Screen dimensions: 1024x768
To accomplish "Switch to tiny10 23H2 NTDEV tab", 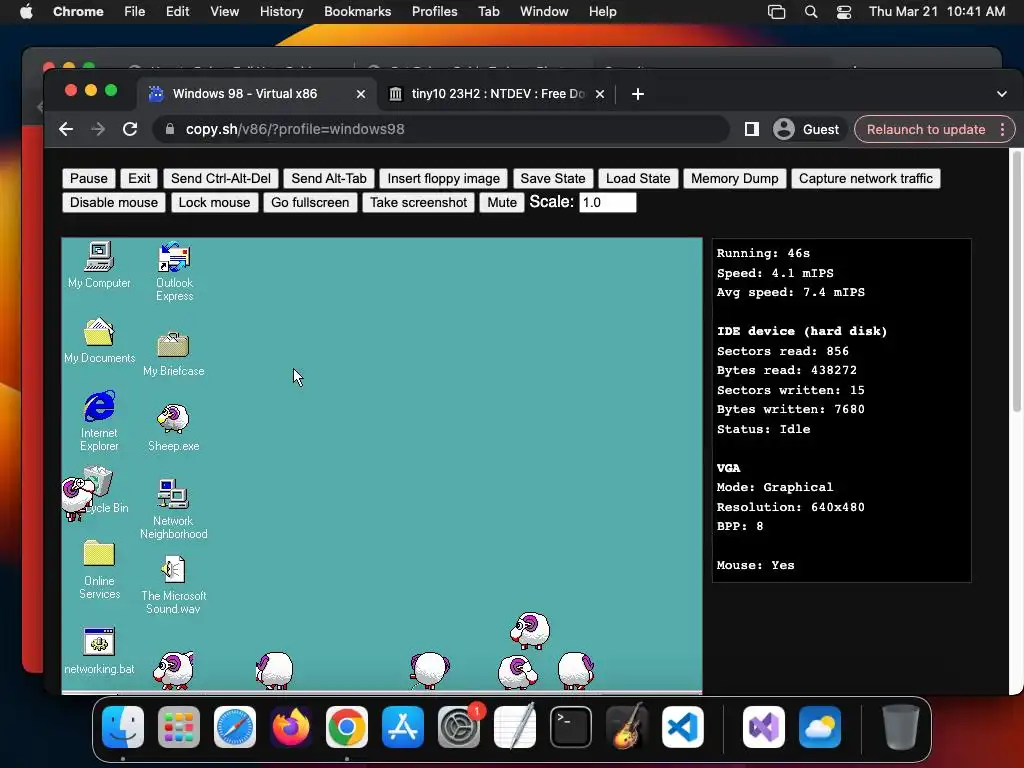I will coord(498,94).
